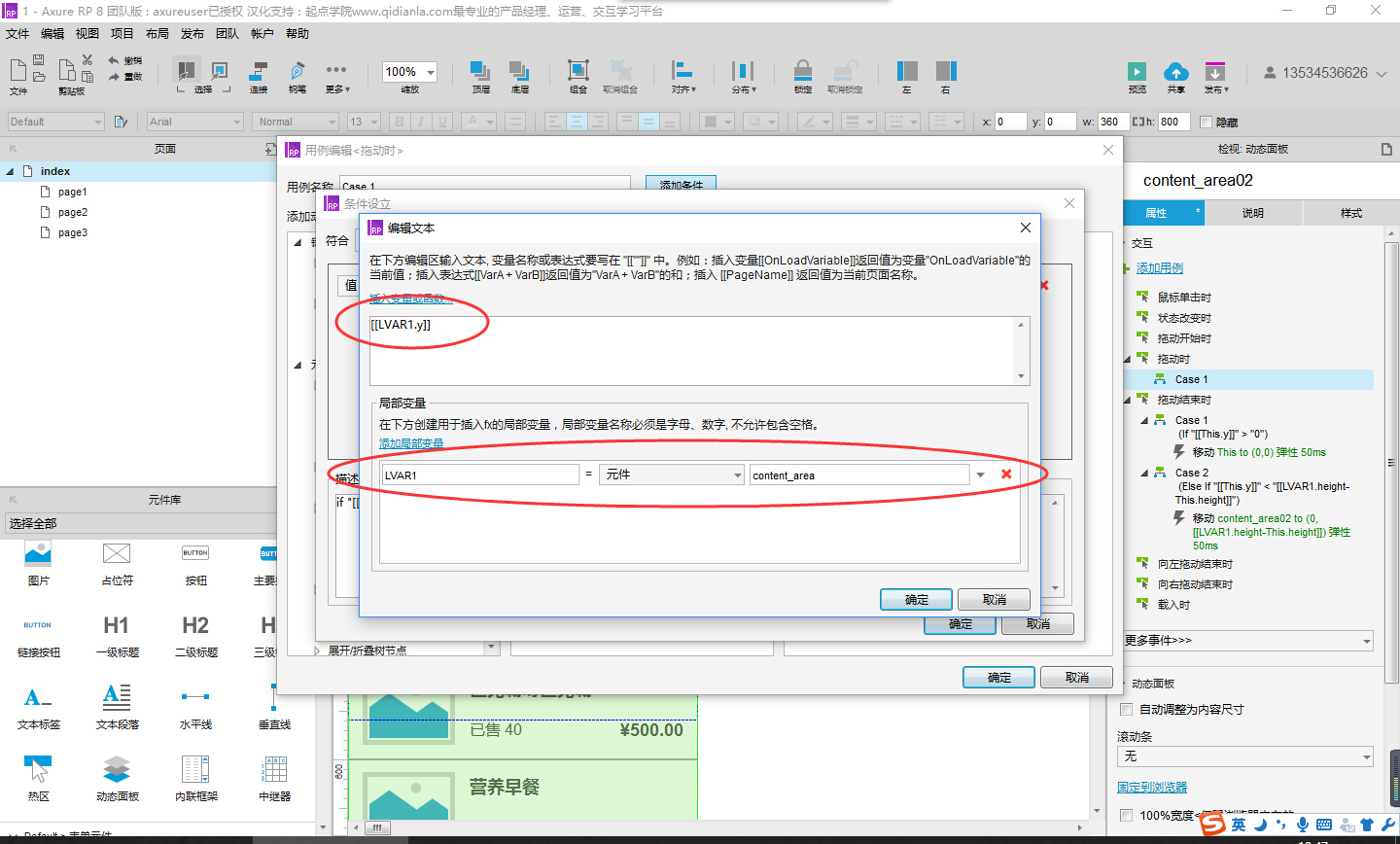Click 确定 in the 用例编辑 dialog
This screenshot has height=844, width=1400.
(x=998, y=678)
